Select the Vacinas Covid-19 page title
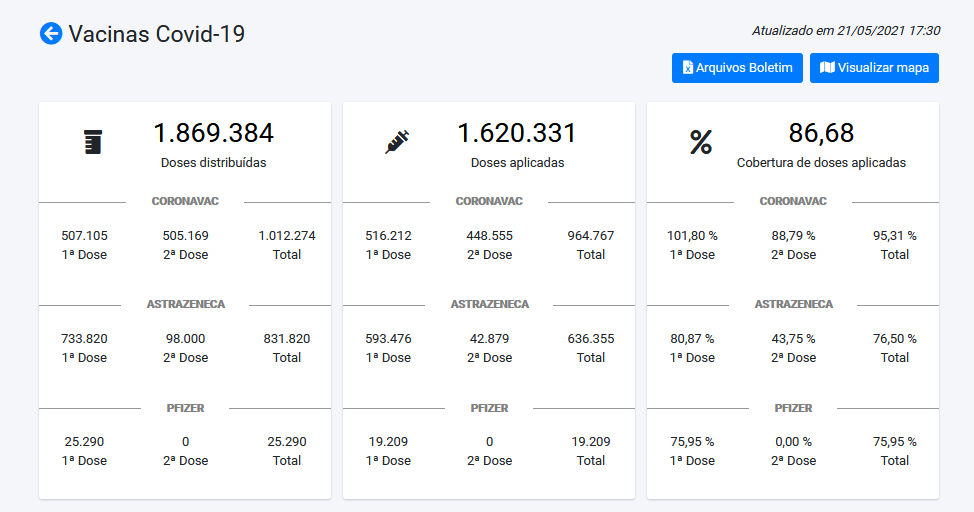 (157, 34)
